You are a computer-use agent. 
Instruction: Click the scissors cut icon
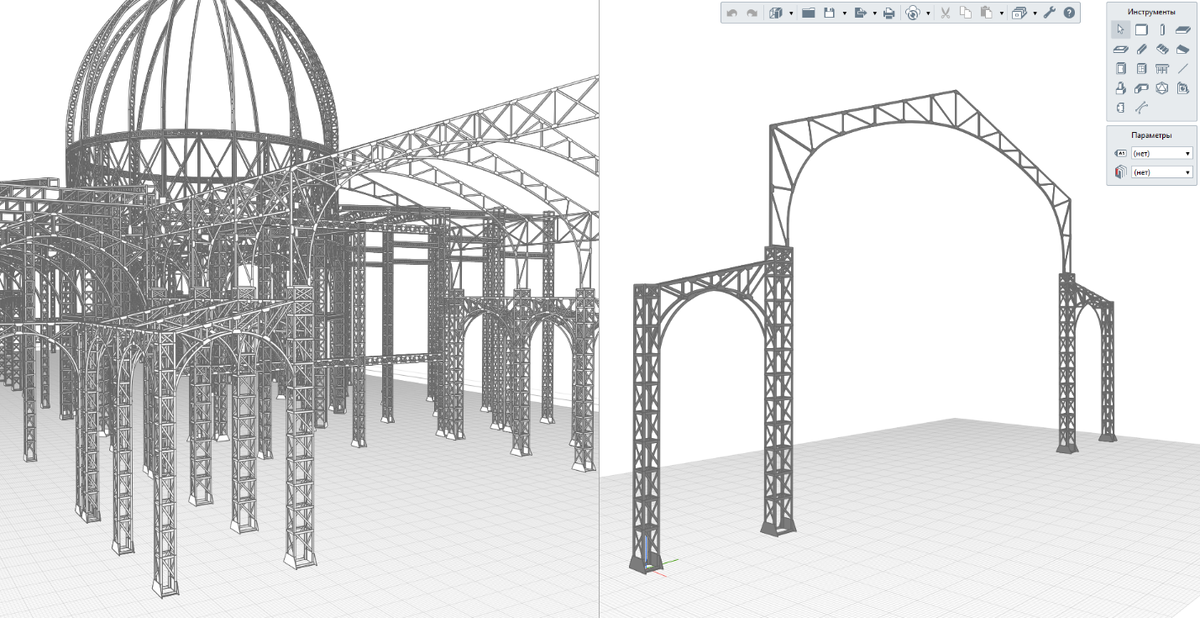tap(945, 13)
